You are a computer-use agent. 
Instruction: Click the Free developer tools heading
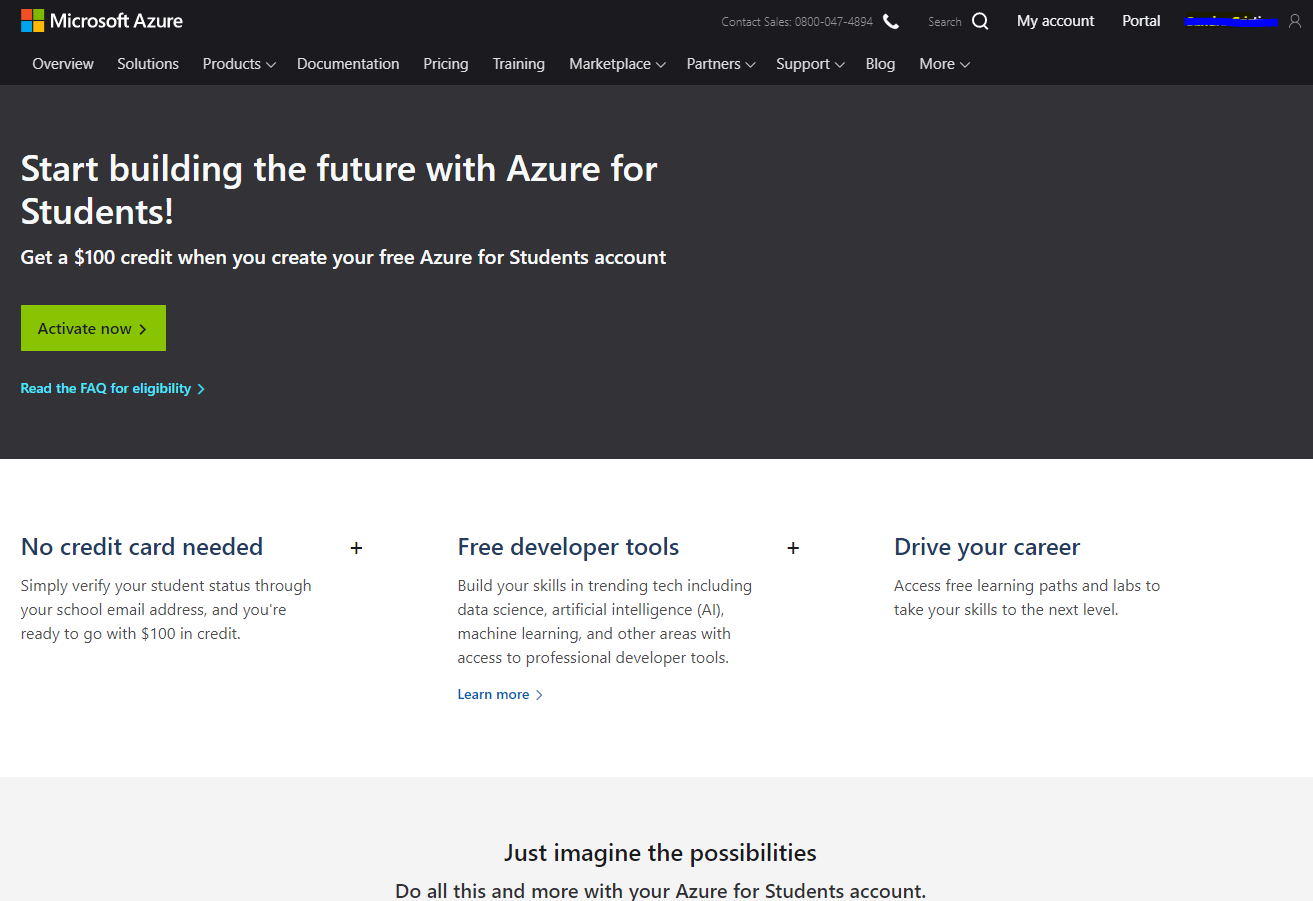click(x=568, y=547)
